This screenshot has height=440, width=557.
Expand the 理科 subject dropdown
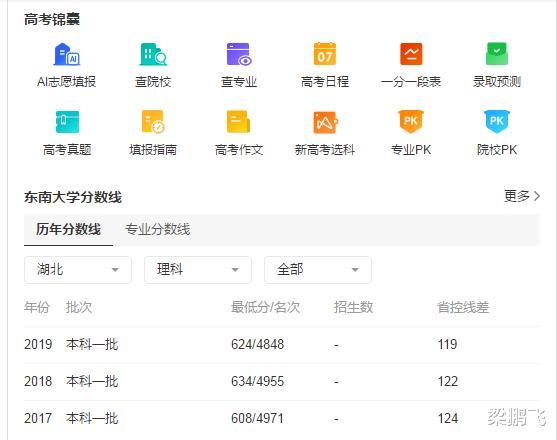tap(198, 270)
